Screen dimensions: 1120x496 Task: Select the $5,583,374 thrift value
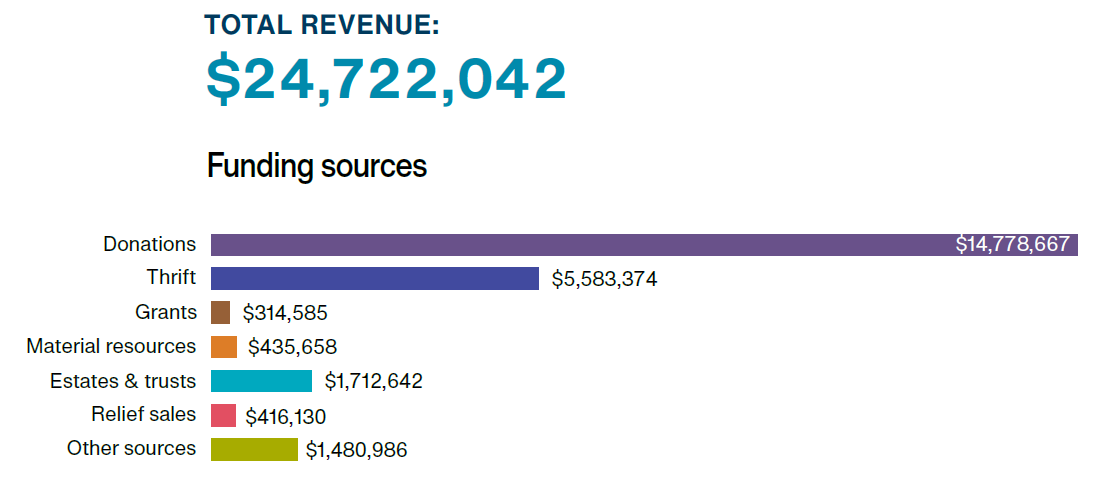[x=604, y=280]
